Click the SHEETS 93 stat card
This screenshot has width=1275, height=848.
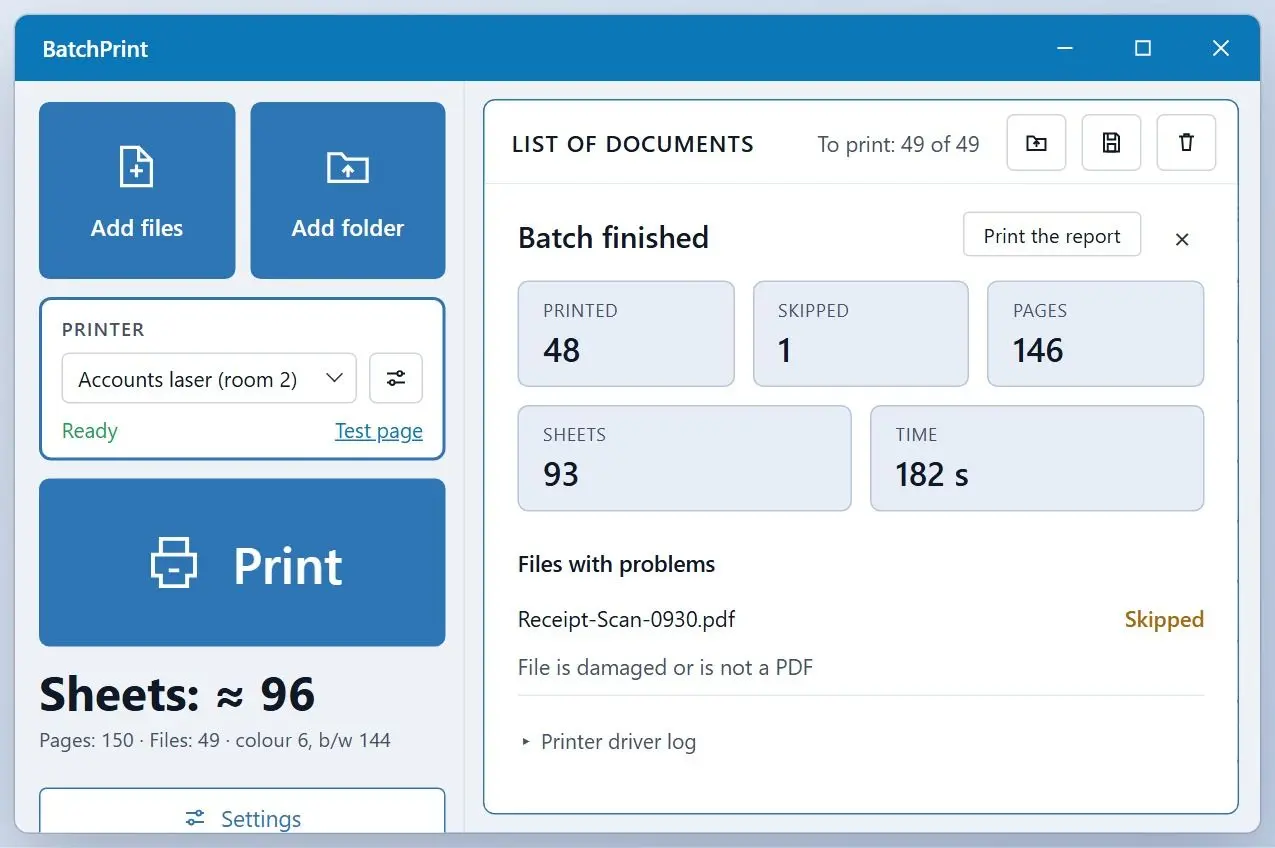[684, 458]
